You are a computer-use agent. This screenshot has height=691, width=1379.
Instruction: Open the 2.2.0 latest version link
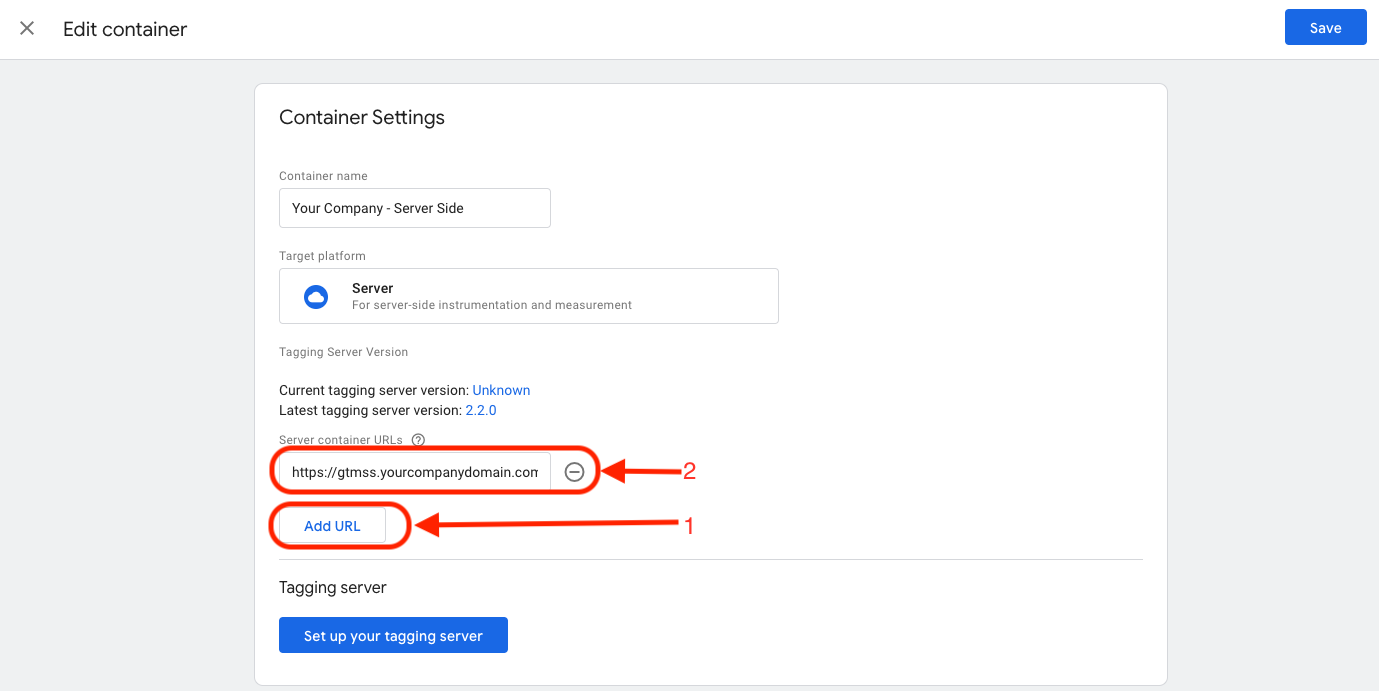481,410
